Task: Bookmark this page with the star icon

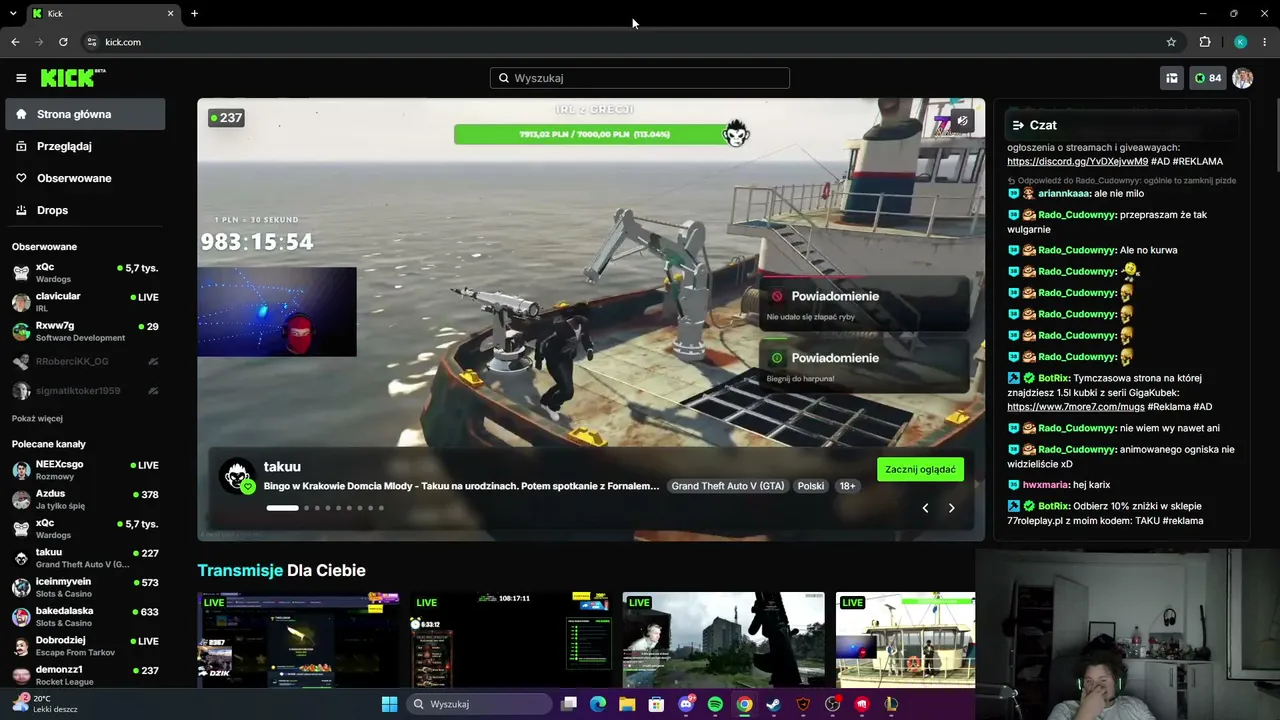Action: [x=1171, y=42]
